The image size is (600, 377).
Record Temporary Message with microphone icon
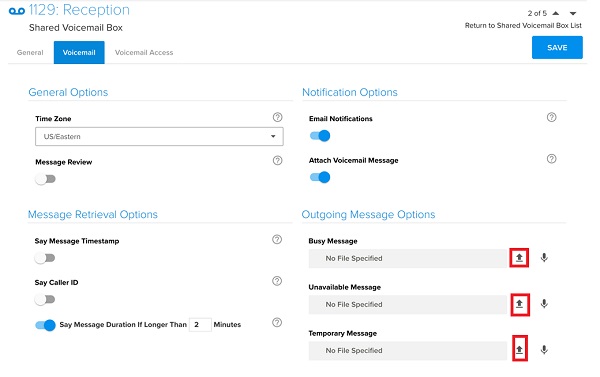click(x=544, y=350)
